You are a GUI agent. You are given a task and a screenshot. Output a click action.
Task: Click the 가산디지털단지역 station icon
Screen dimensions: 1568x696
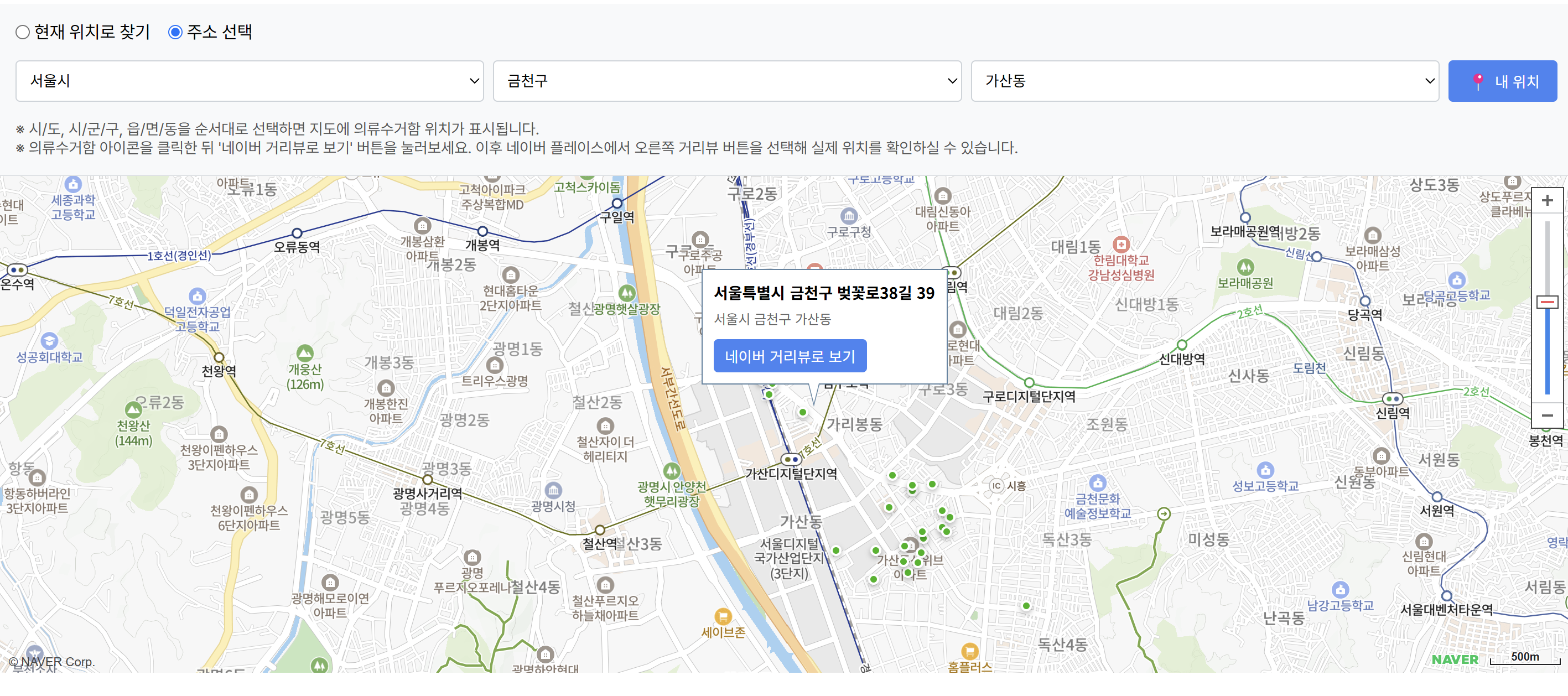pos(791,459)
